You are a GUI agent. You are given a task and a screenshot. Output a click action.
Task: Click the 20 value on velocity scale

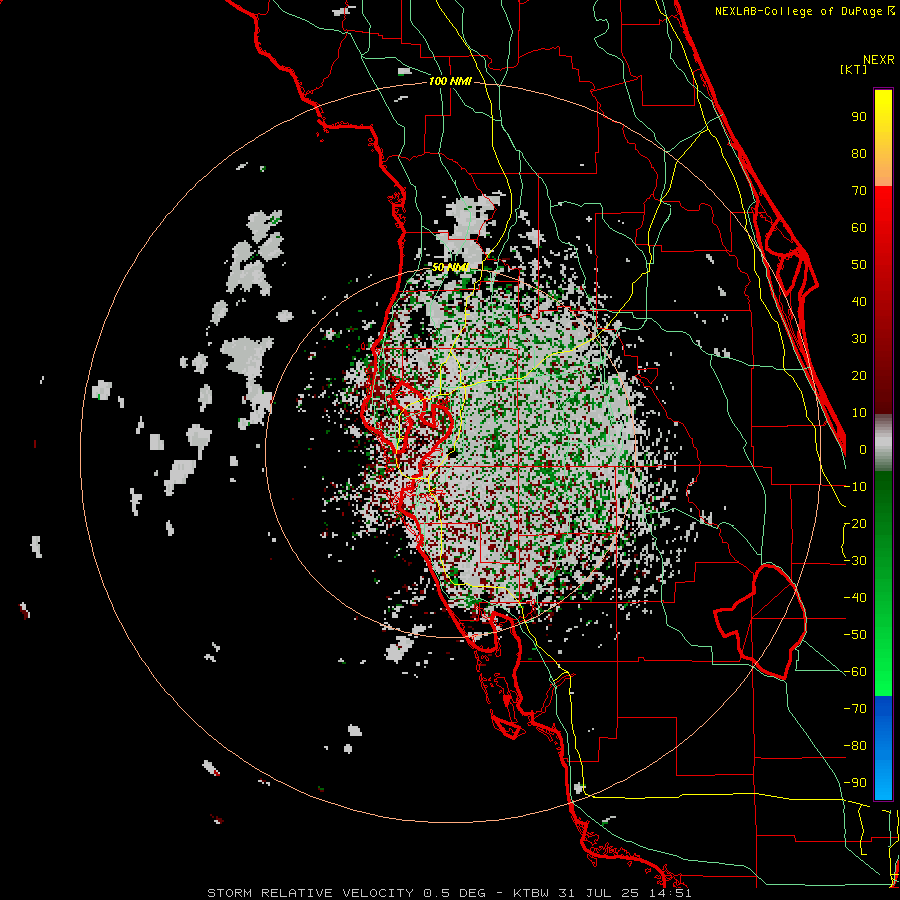click(859, 375)
